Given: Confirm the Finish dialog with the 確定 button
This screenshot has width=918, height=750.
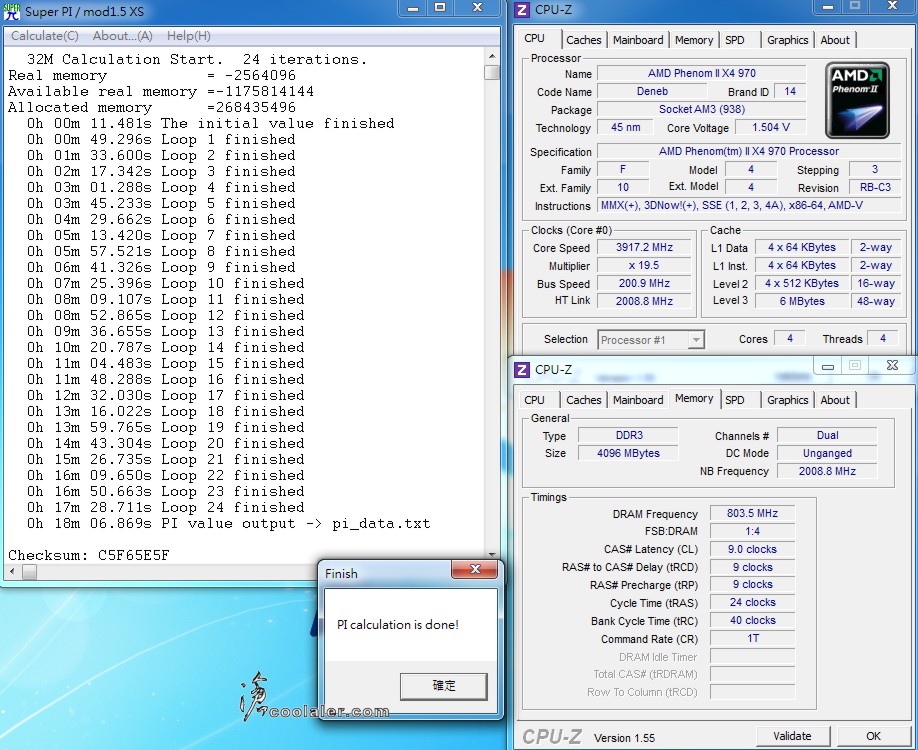Looking at the screenshot, I should point(443,686).
